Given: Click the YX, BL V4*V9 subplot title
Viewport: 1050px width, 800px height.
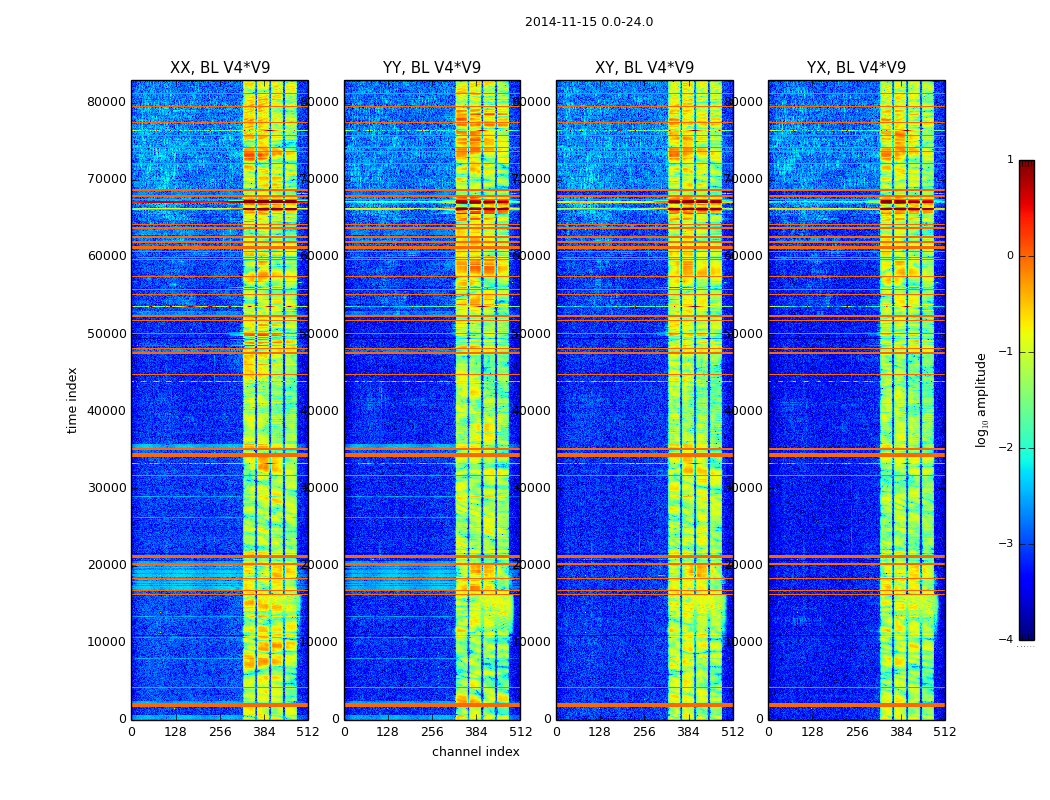Looking at the screenshot, I should (856, 68).
